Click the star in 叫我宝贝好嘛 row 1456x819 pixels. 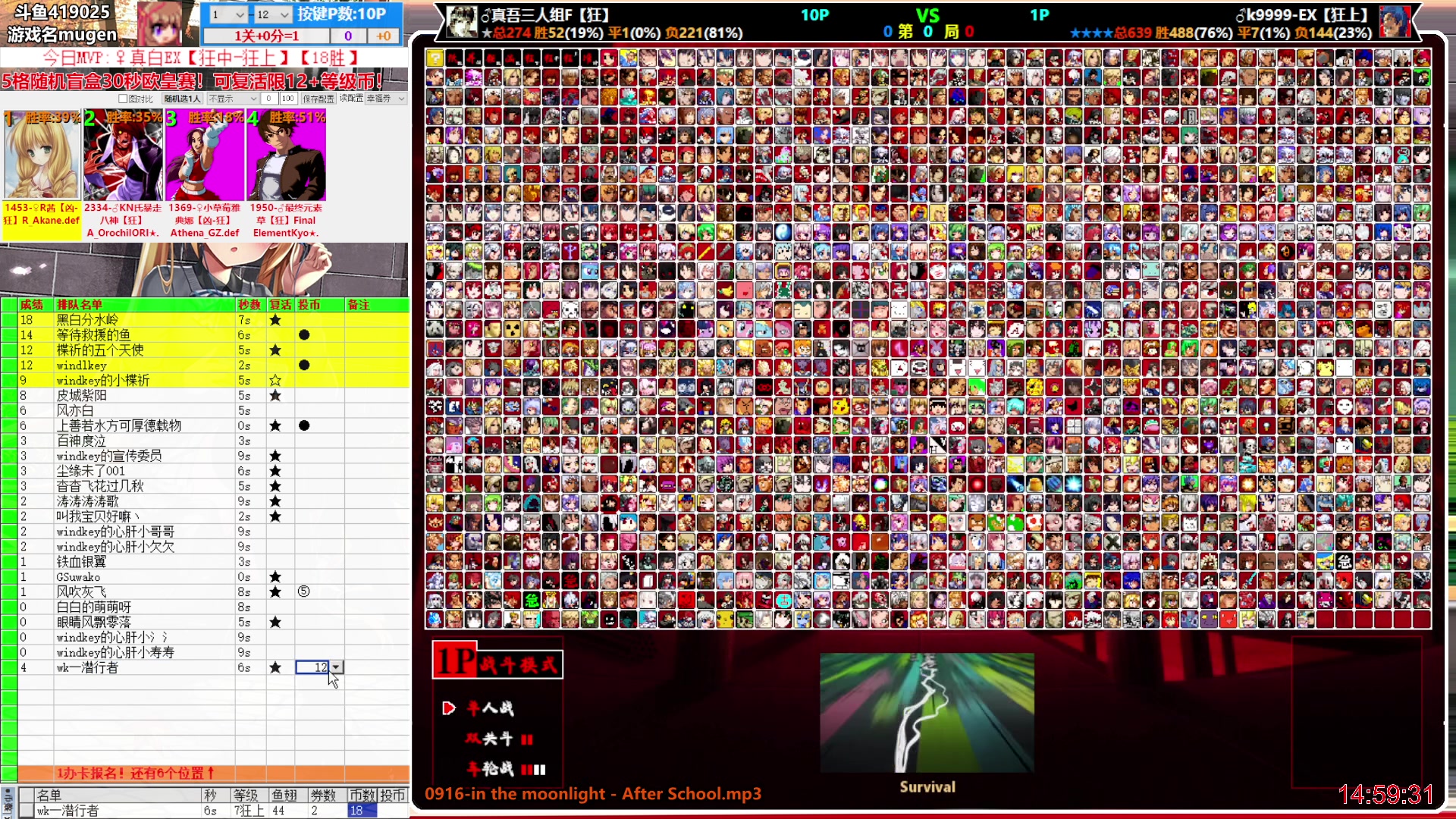(275, 516)
